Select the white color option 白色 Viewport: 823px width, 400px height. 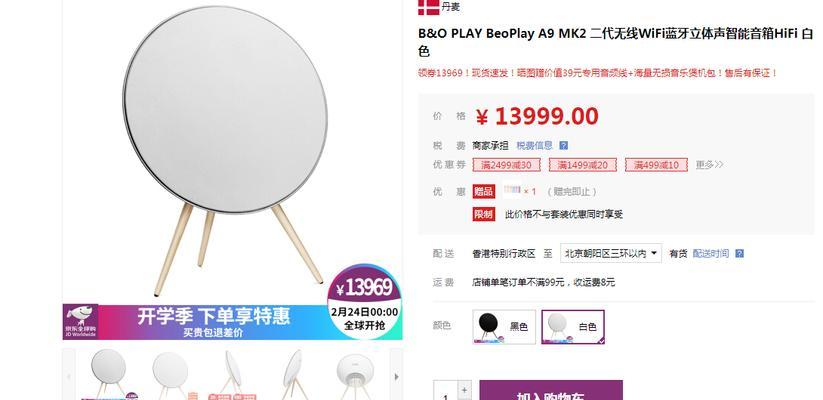pyautogui.click(x=573, y=327)
